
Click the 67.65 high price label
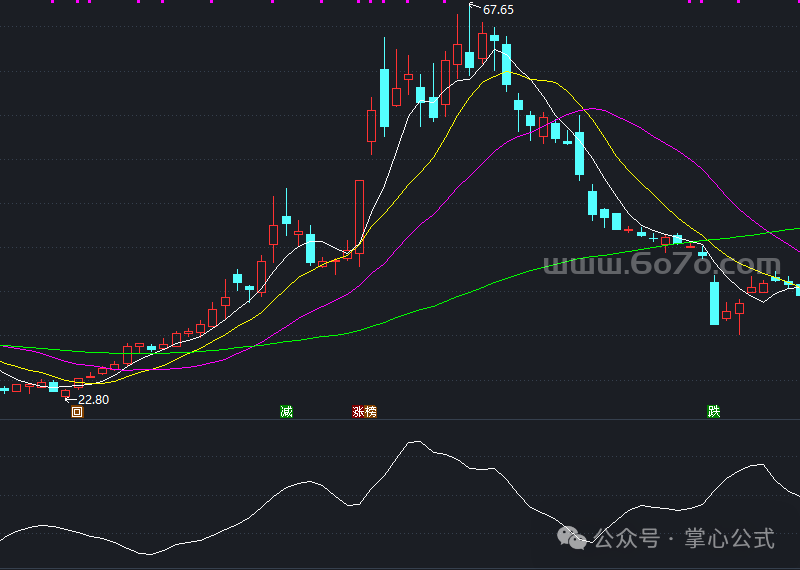click(x=498, y=10)
